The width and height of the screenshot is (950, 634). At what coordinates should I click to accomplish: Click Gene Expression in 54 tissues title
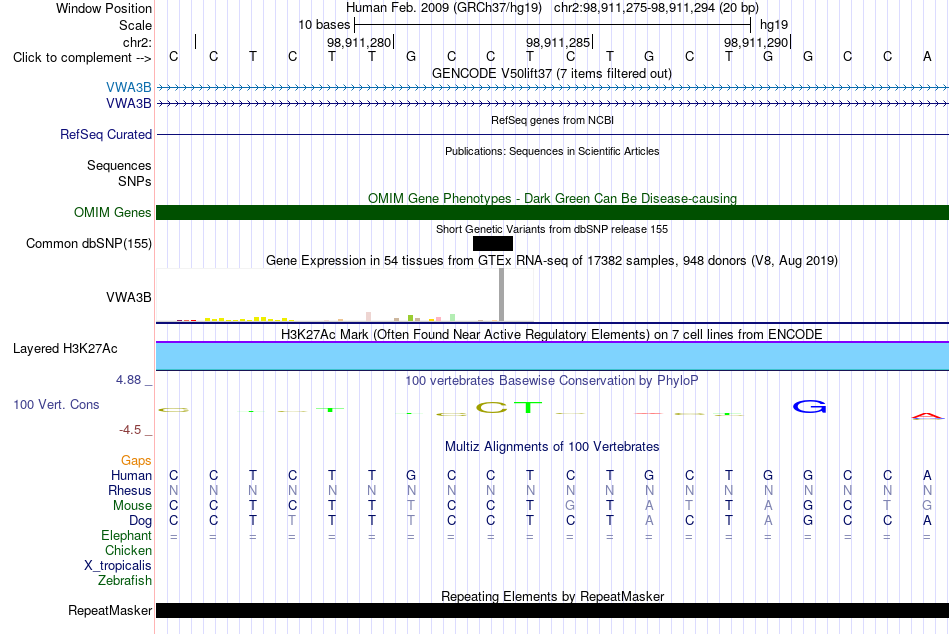552,261
